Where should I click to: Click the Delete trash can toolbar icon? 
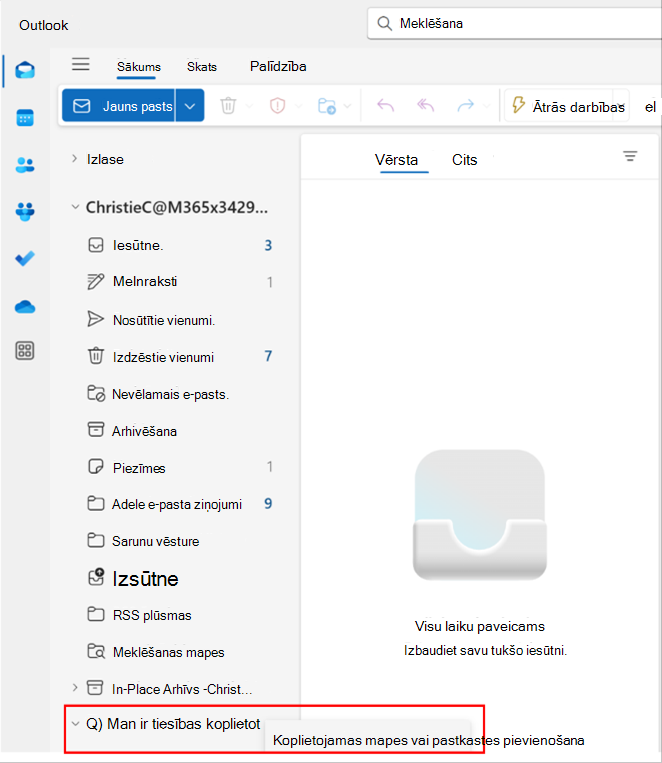(228, 105)
